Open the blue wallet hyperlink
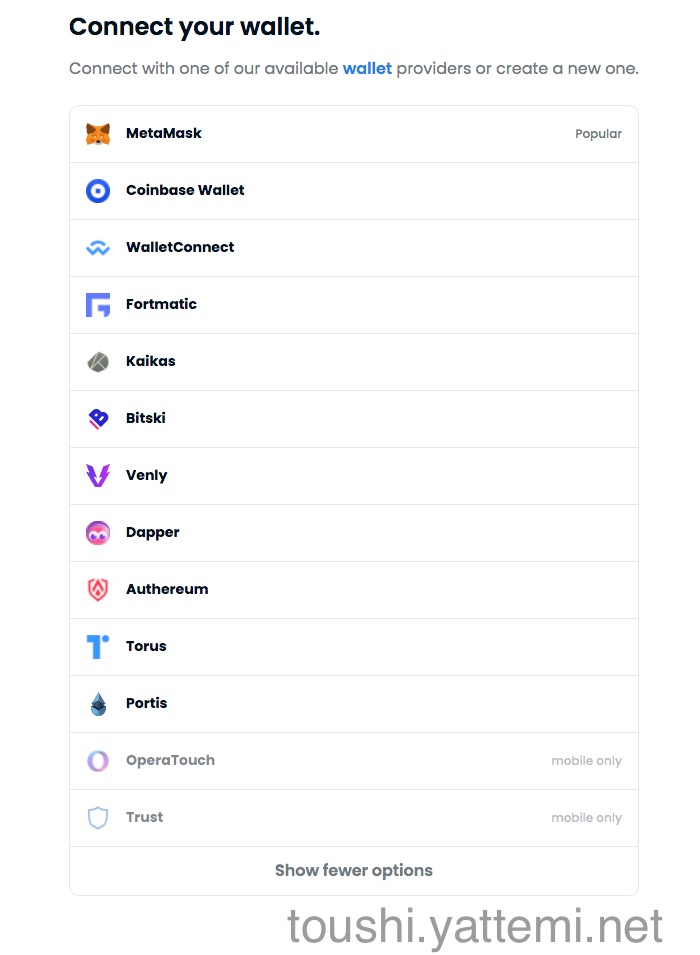700x955 pixels. tap(367, 69)
